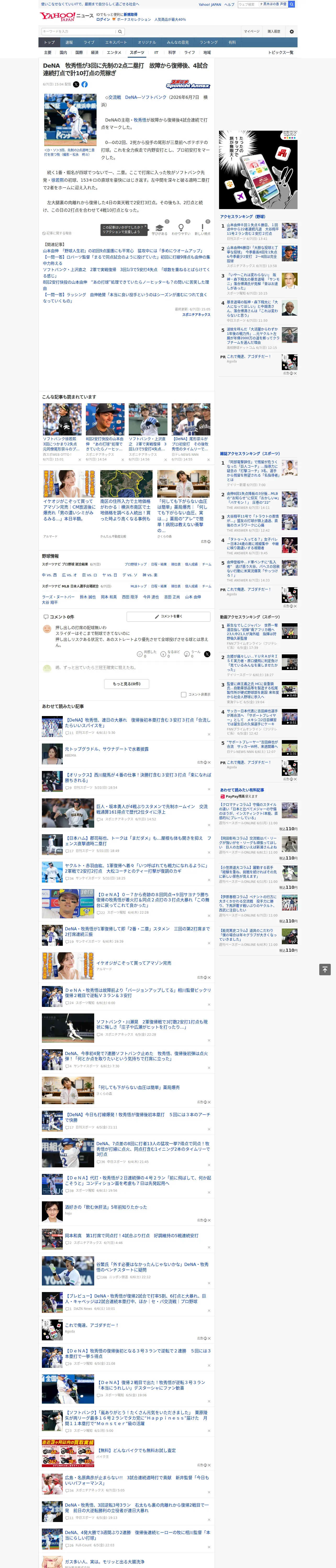React with わかりやすい lightbulb icon
The width and height of the screenshot is (336, 1568).
coord(181,228)
